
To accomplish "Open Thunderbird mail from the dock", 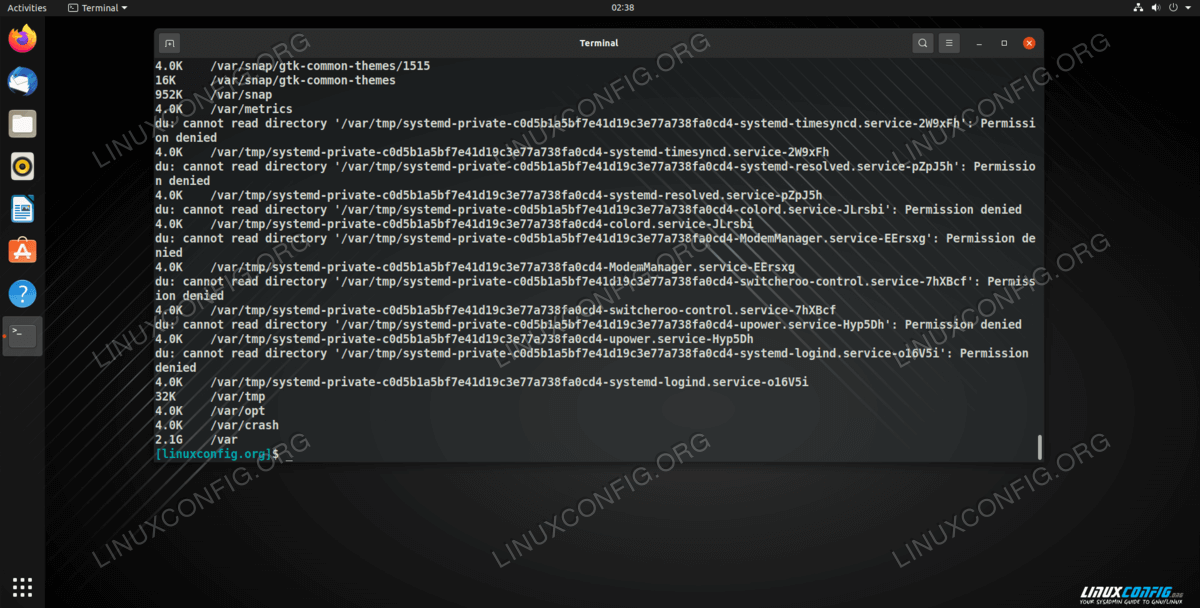I will point(22,81).
